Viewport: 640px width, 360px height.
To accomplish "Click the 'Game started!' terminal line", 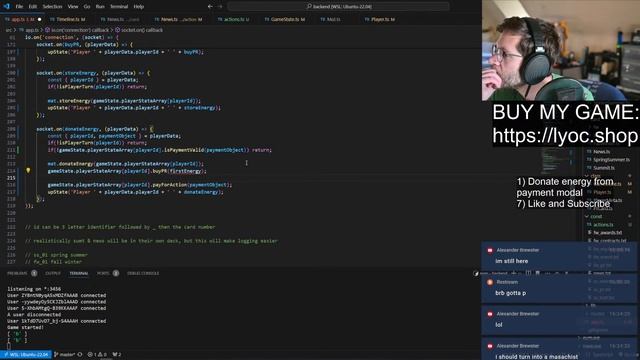I will click(25, 327).
